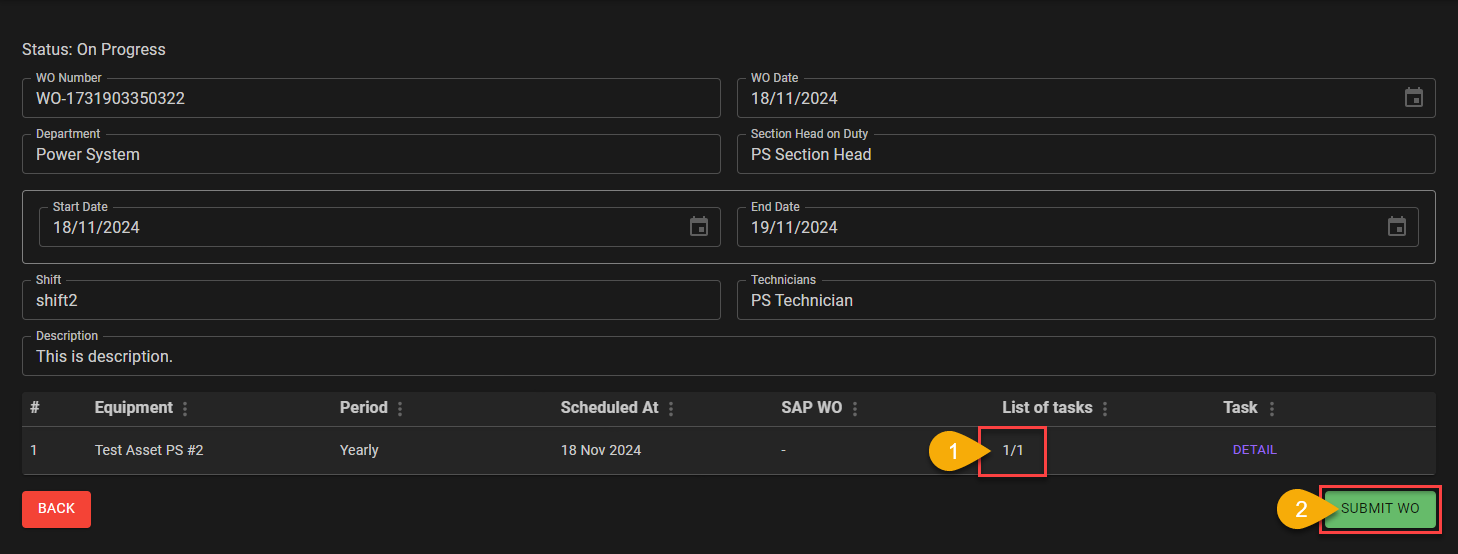Open List of tasks column menu
Screen dimensions: 1458x554
click(x=1105, y=409)
